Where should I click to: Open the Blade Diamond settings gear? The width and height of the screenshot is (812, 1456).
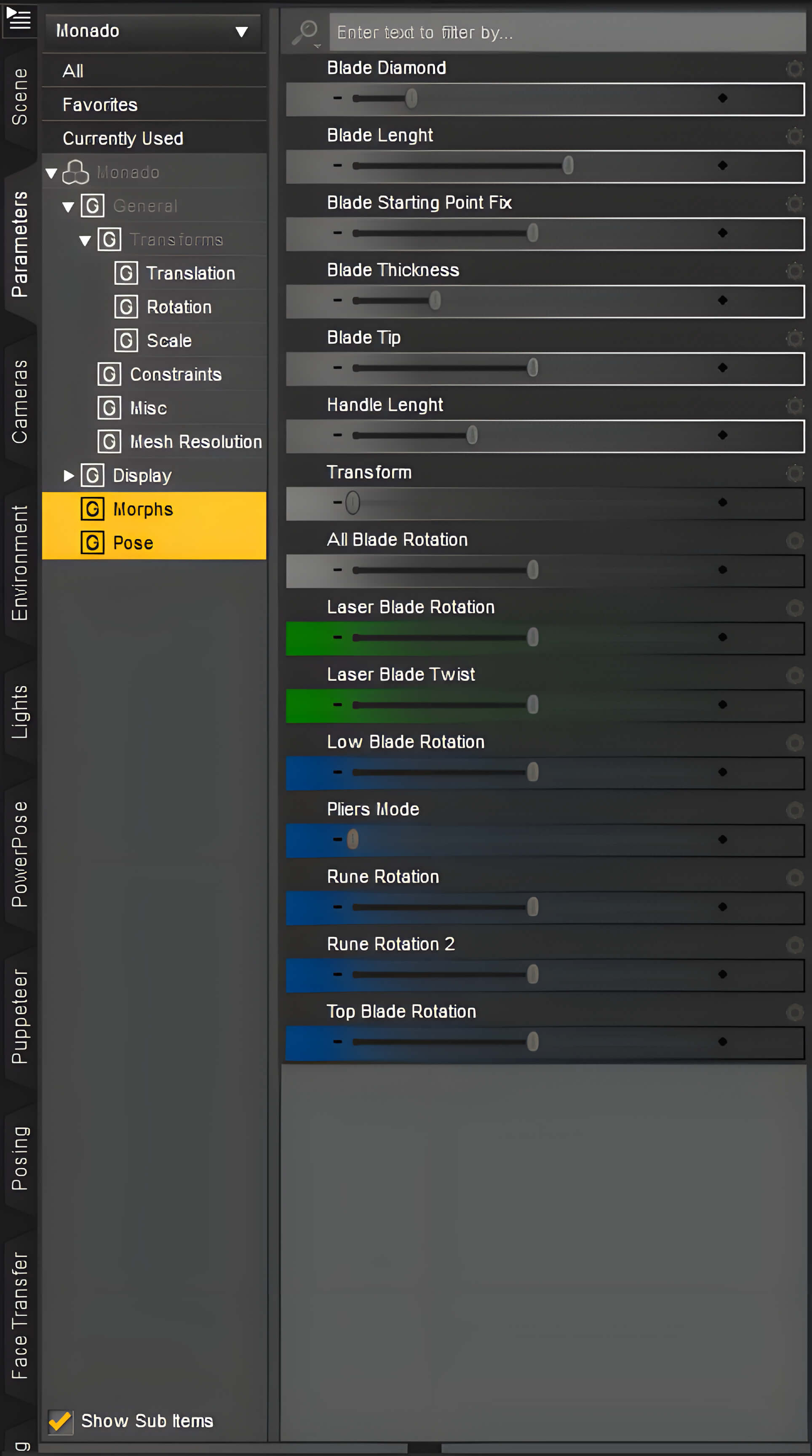click(794, 69)
